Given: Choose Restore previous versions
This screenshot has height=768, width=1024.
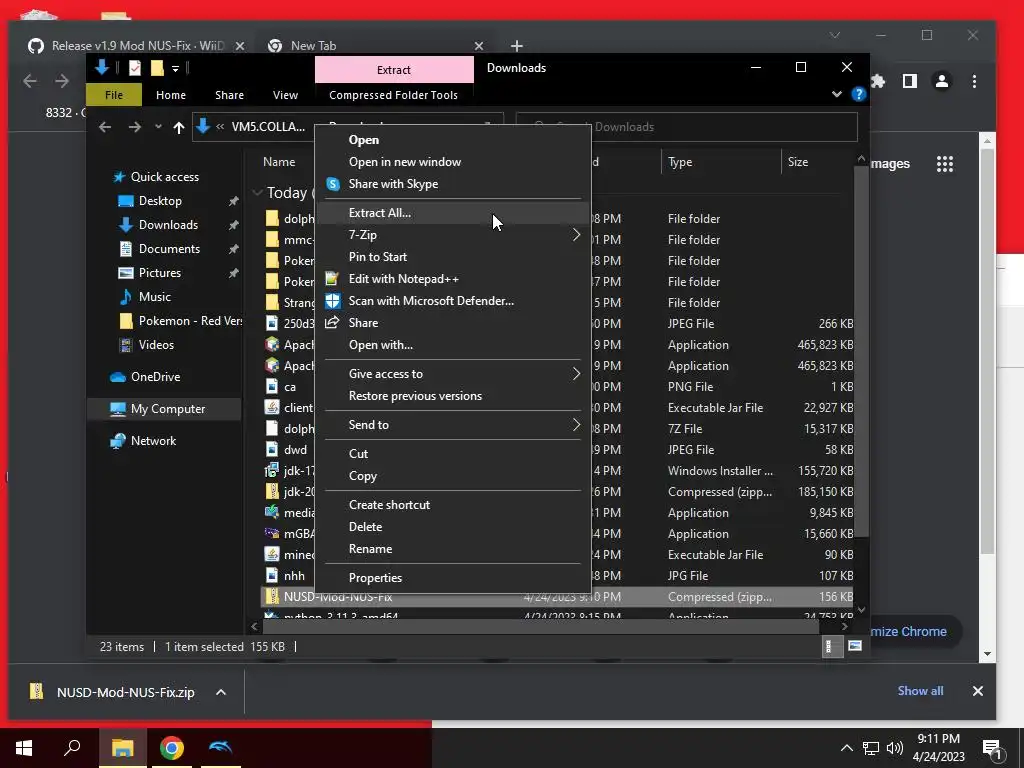Looking at the screenshot, I should click(x=453, y=396).
